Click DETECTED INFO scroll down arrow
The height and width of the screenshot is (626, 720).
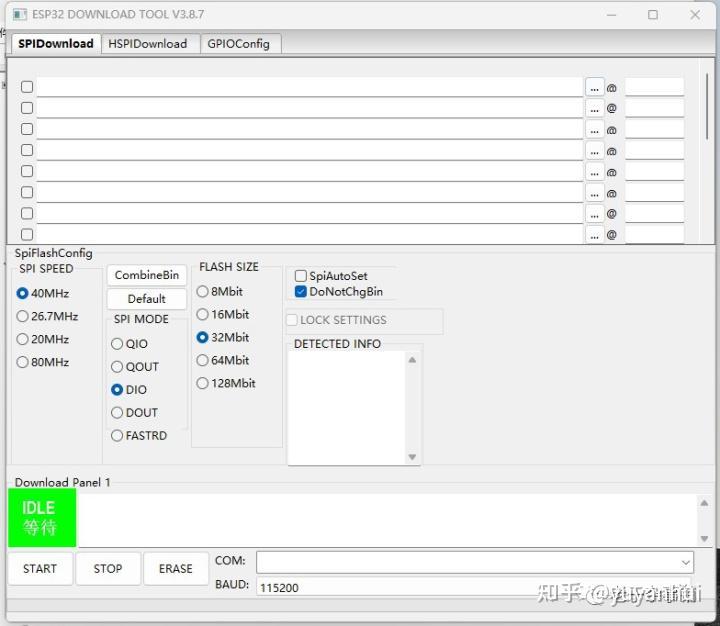point(412,457)
